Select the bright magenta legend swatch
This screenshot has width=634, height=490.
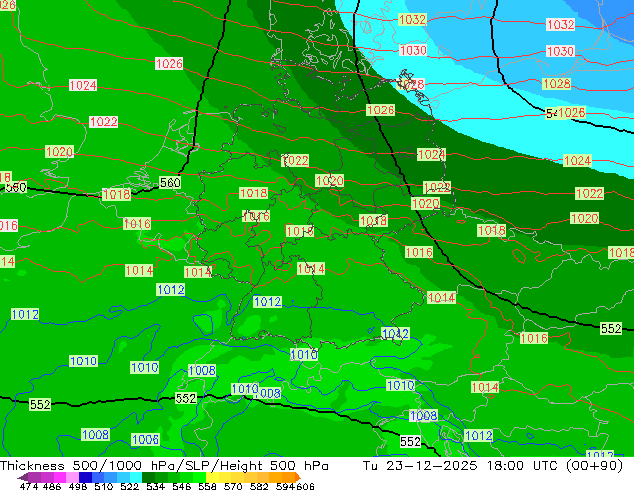pos(60,477)
